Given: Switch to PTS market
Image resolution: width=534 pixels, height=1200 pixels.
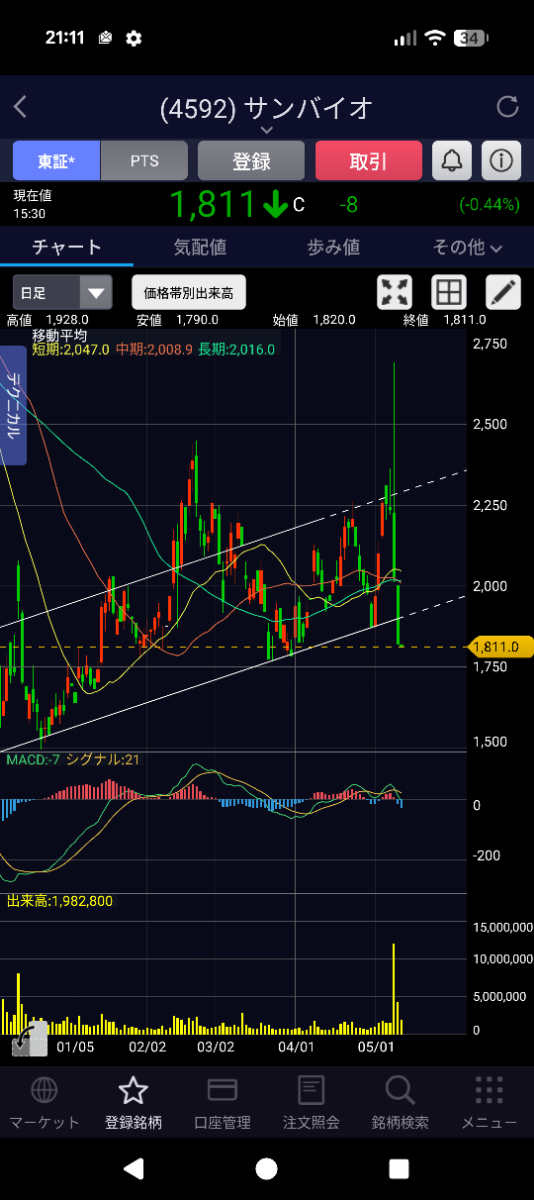Looking at the screenshot, I should point(145,160).
